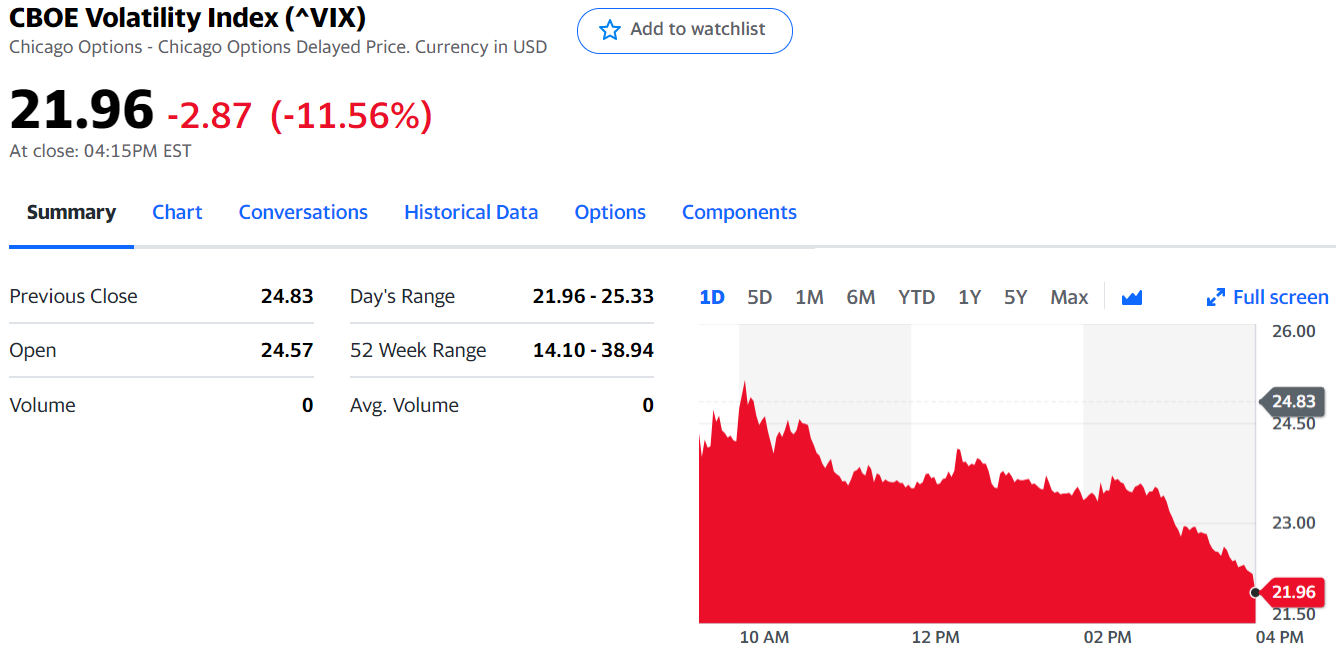Open the Conversations tab

[303, 212]
